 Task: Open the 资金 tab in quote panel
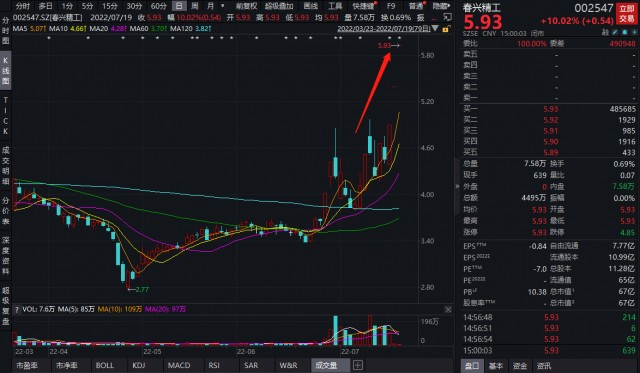pyautogui.click(x=520, y=366)
